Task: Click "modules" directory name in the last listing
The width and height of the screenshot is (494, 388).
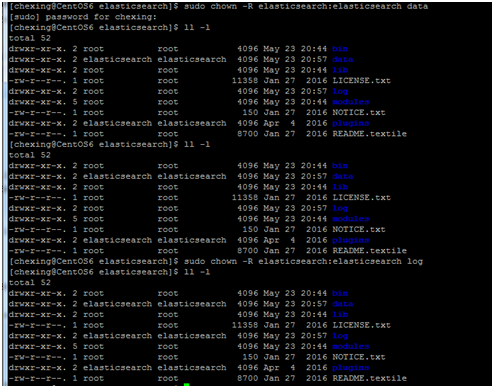Action: click(351, 347)
